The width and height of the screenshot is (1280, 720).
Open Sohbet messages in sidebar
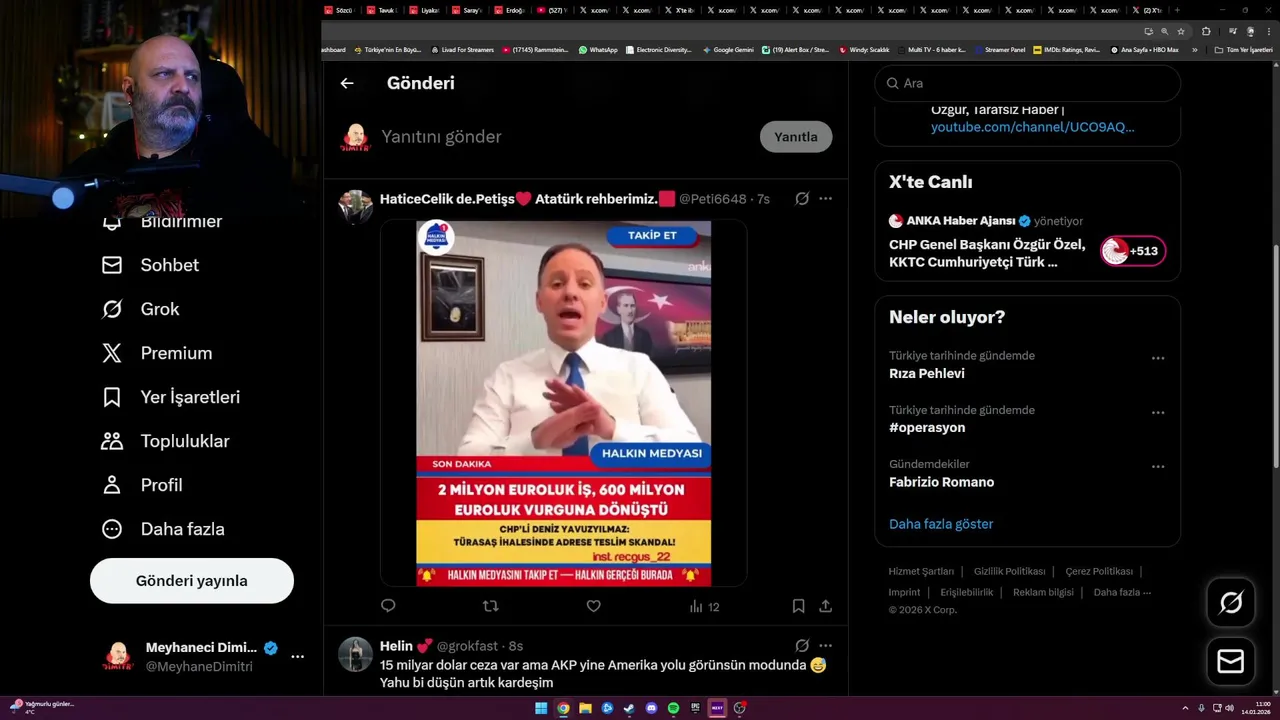[x=150, y=265]
